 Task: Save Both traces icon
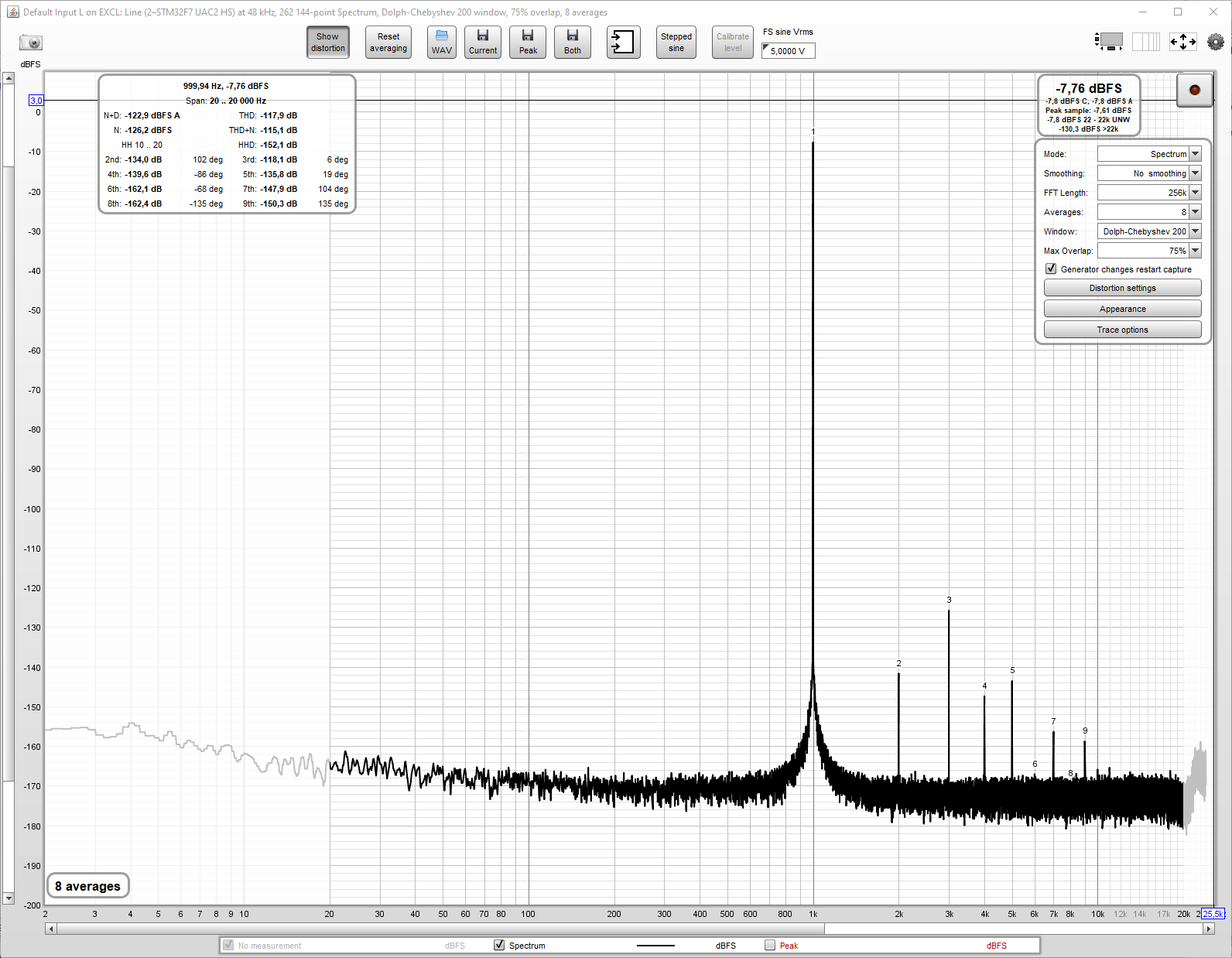pyautogui.click(x=573, y=43)
